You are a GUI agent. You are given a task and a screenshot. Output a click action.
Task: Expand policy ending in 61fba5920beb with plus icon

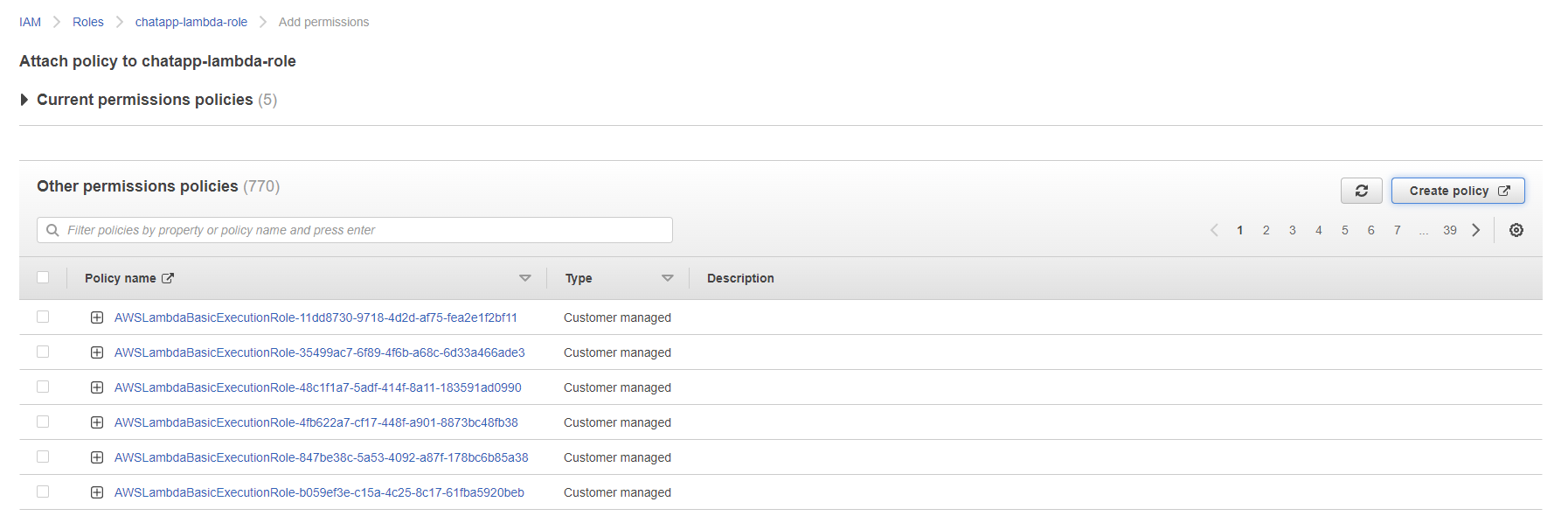point(97,492)
